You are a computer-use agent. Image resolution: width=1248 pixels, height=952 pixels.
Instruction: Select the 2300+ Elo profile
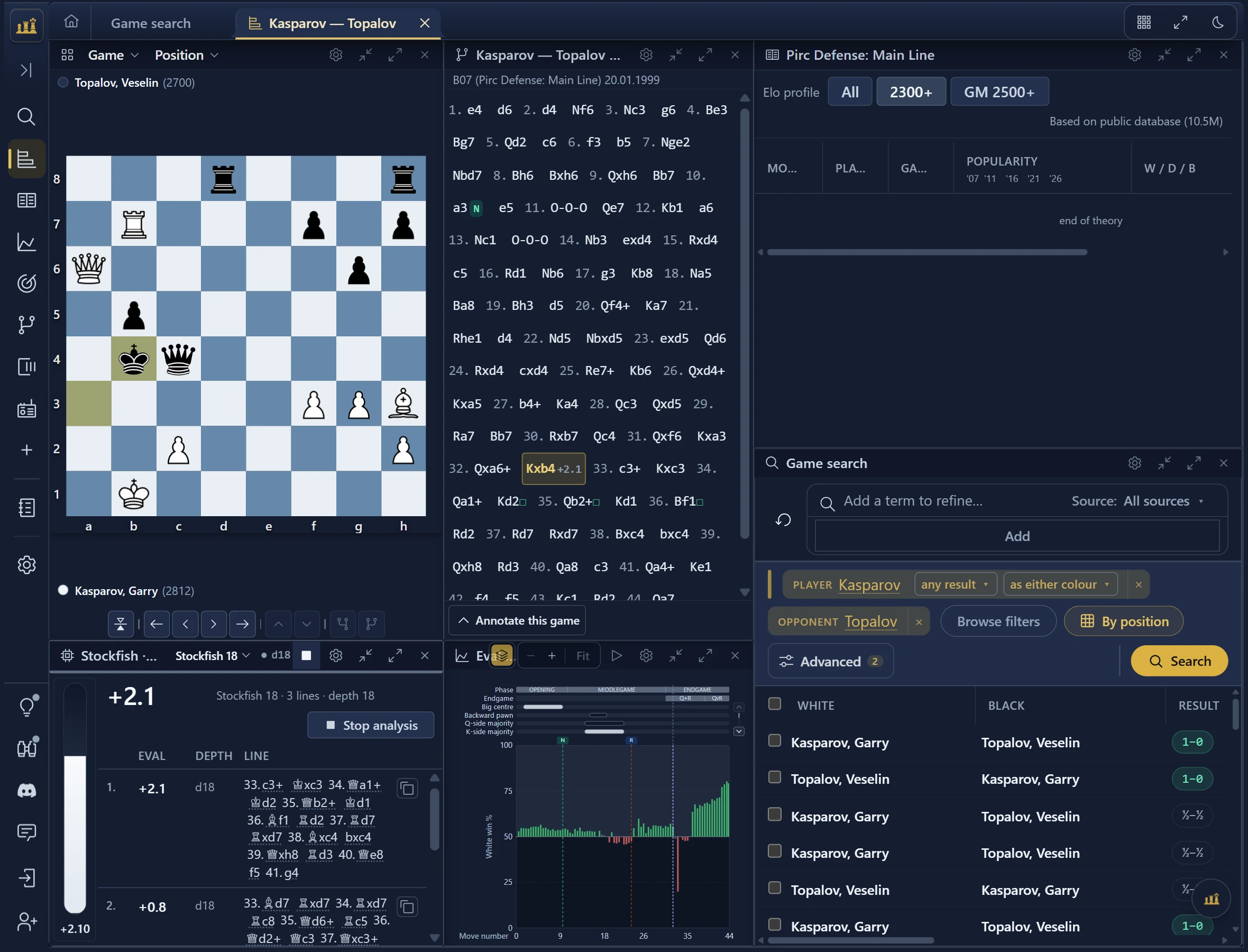(911, 92)
